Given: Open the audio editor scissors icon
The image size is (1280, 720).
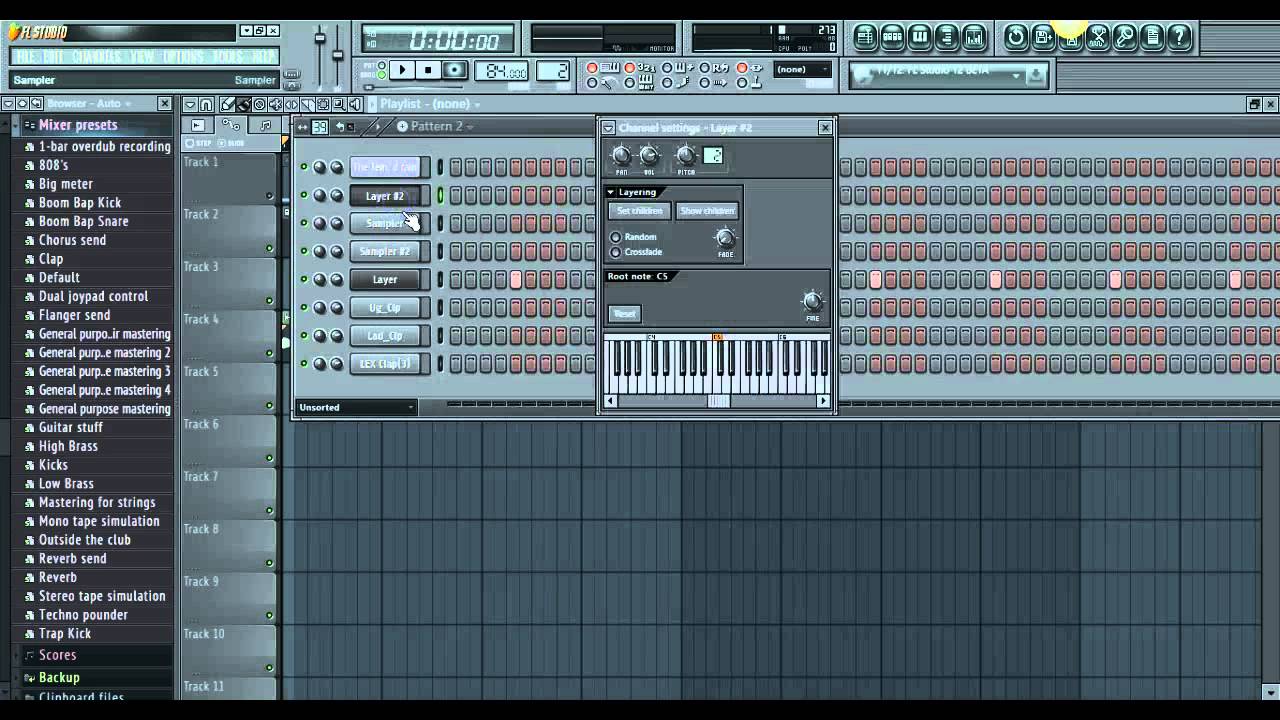Looking at the screenshot, I should point(1098,38).
